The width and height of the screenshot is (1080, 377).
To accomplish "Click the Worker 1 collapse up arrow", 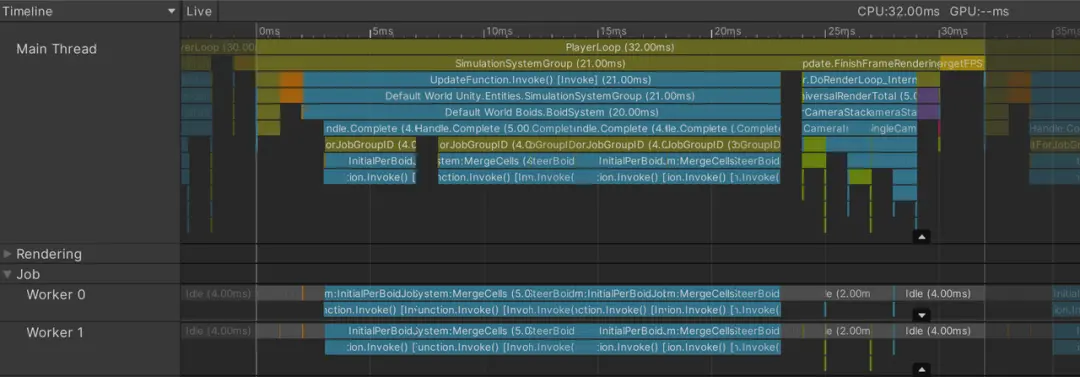I will [922, 369].
